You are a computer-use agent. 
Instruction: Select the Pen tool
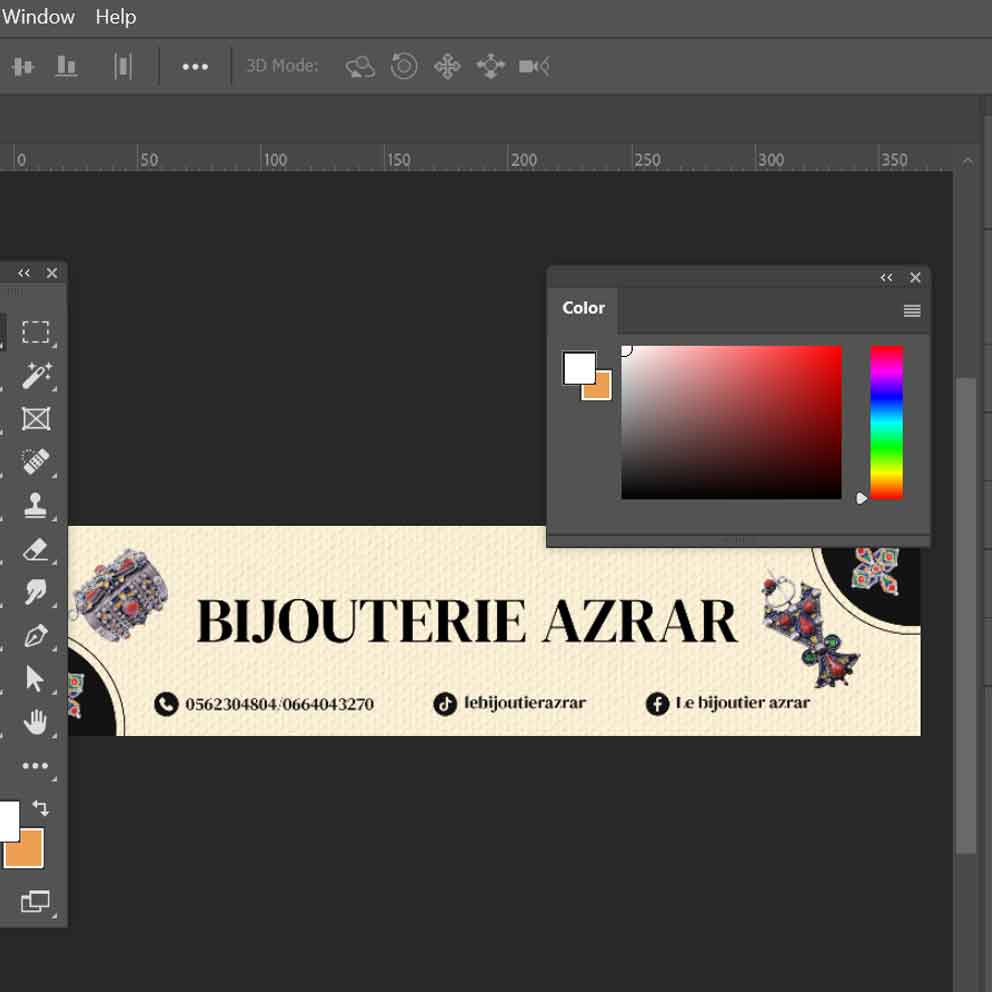tap(36, 636)
